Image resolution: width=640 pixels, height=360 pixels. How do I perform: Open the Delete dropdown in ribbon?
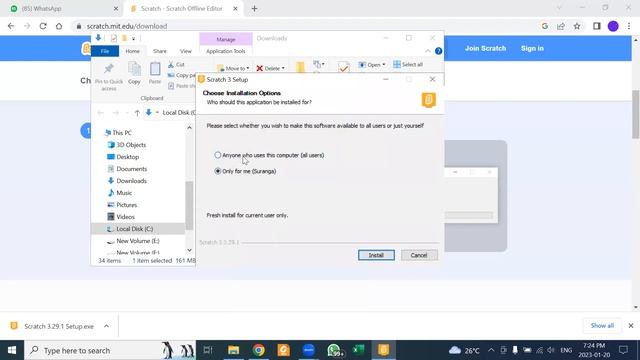(271, 68)
